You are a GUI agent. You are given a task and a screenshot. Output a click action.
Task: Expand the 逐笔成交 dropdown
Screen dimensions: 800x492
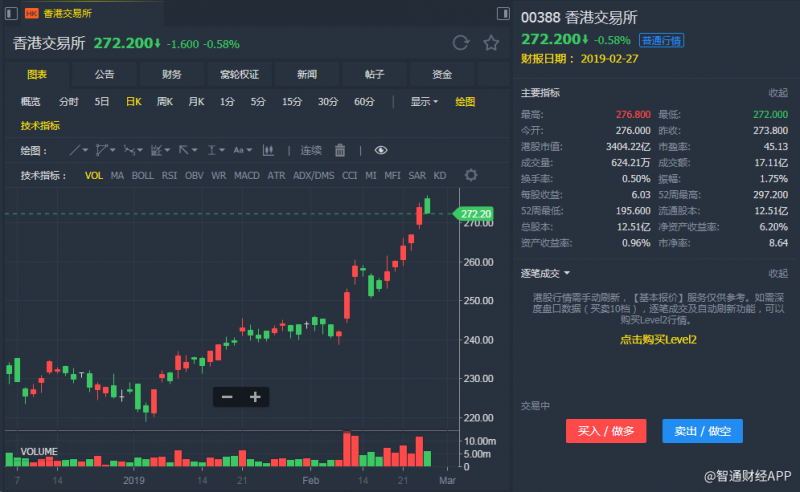click(545, 274)
